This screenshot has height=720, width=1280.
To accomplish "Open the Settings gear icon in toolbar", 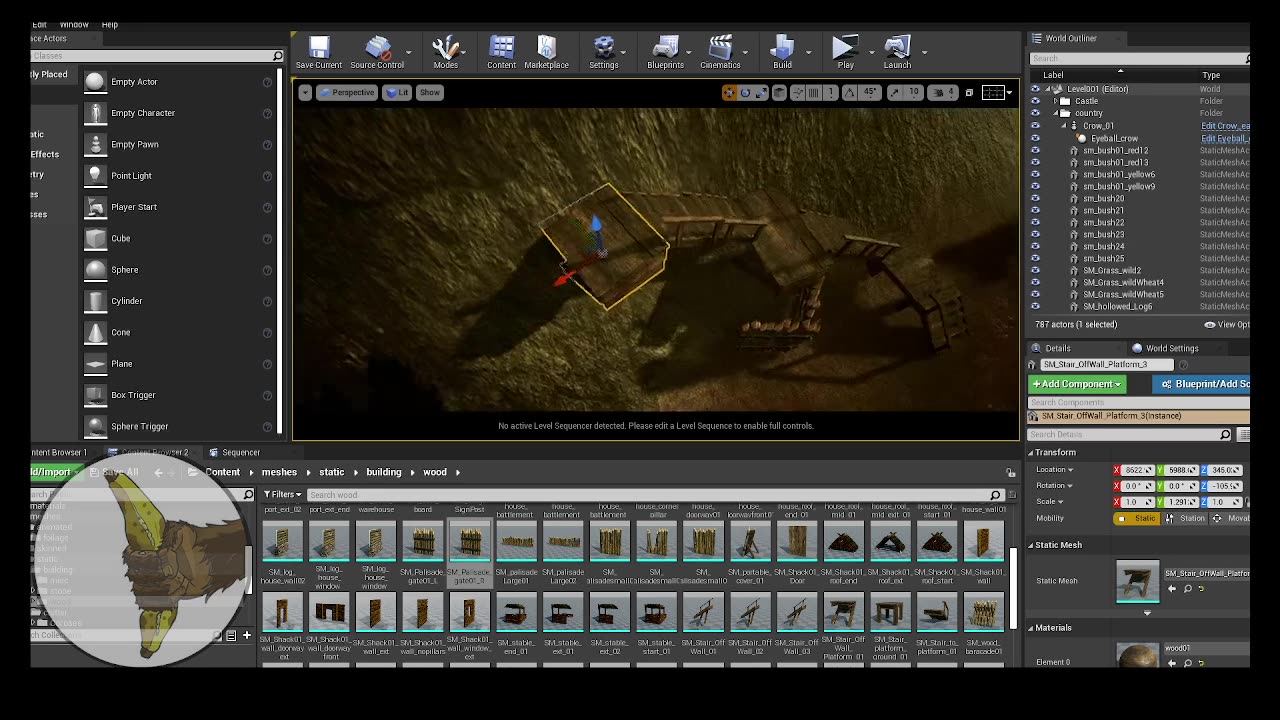I will [x=603, y=52].
